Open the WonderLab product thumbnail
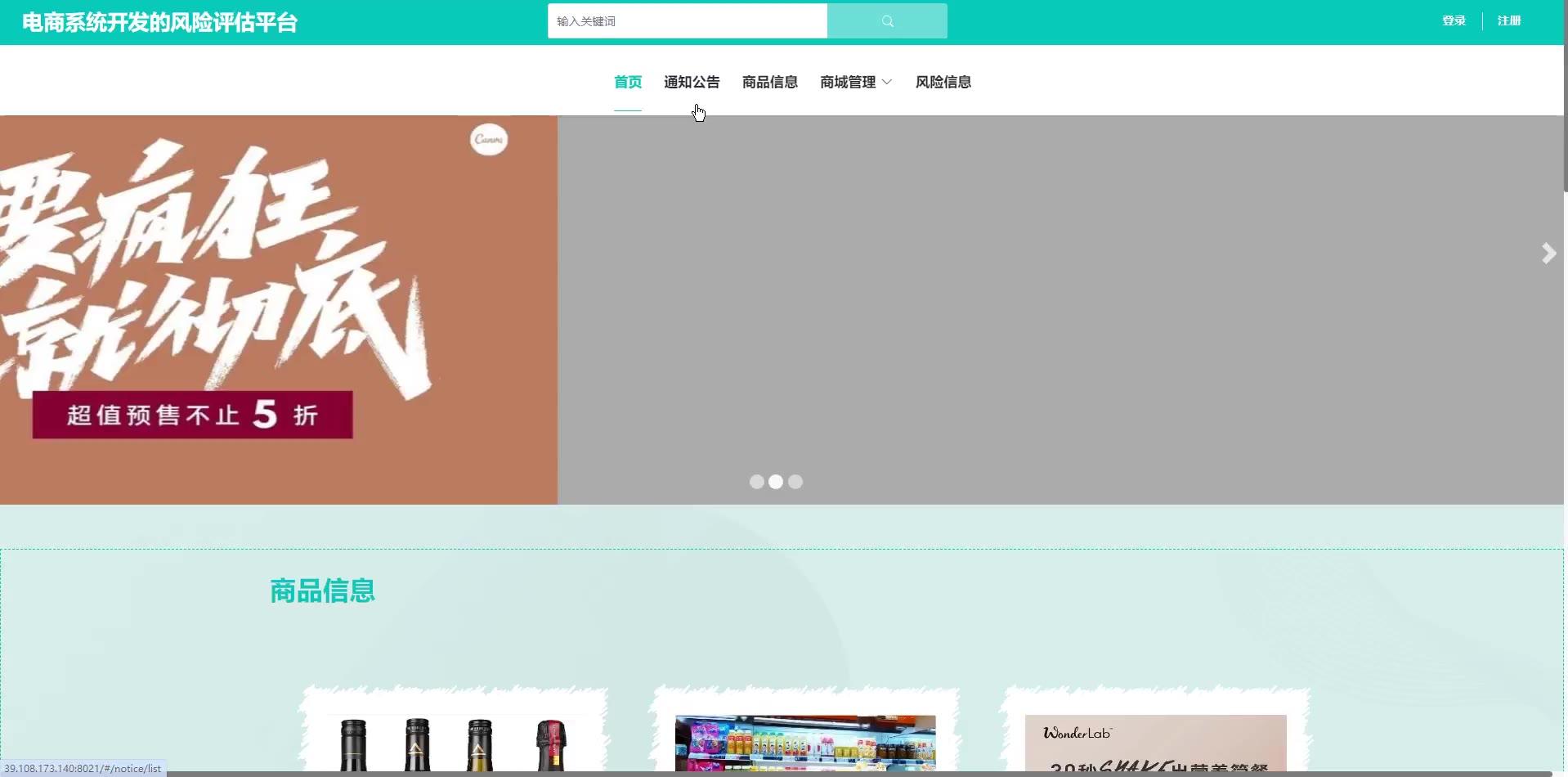Viewport: 1568px width, 777px height. tap(1156, 743)
